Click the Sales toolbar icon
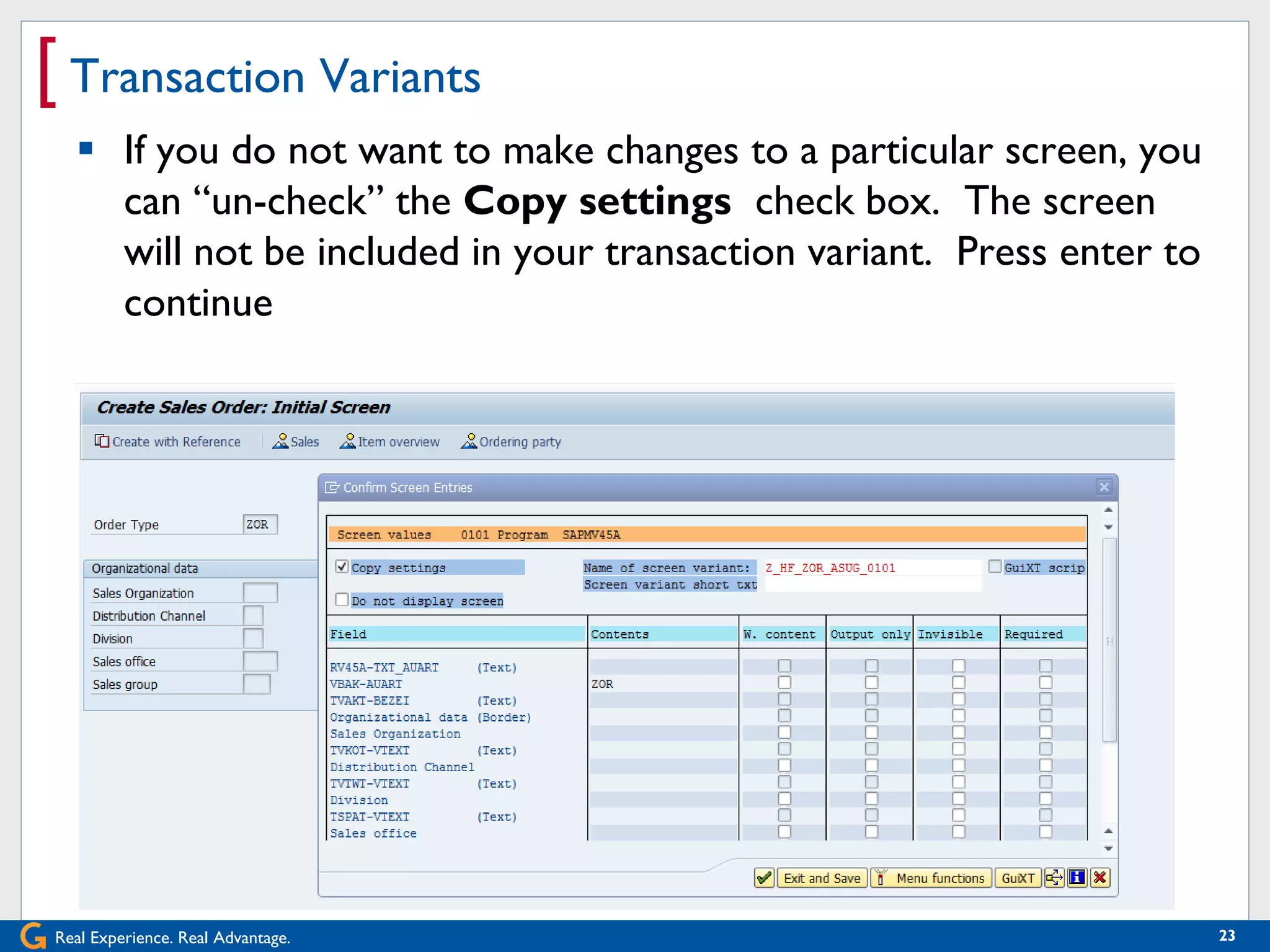This screenshot has width=1270, height=952. [x=281, y=441]
